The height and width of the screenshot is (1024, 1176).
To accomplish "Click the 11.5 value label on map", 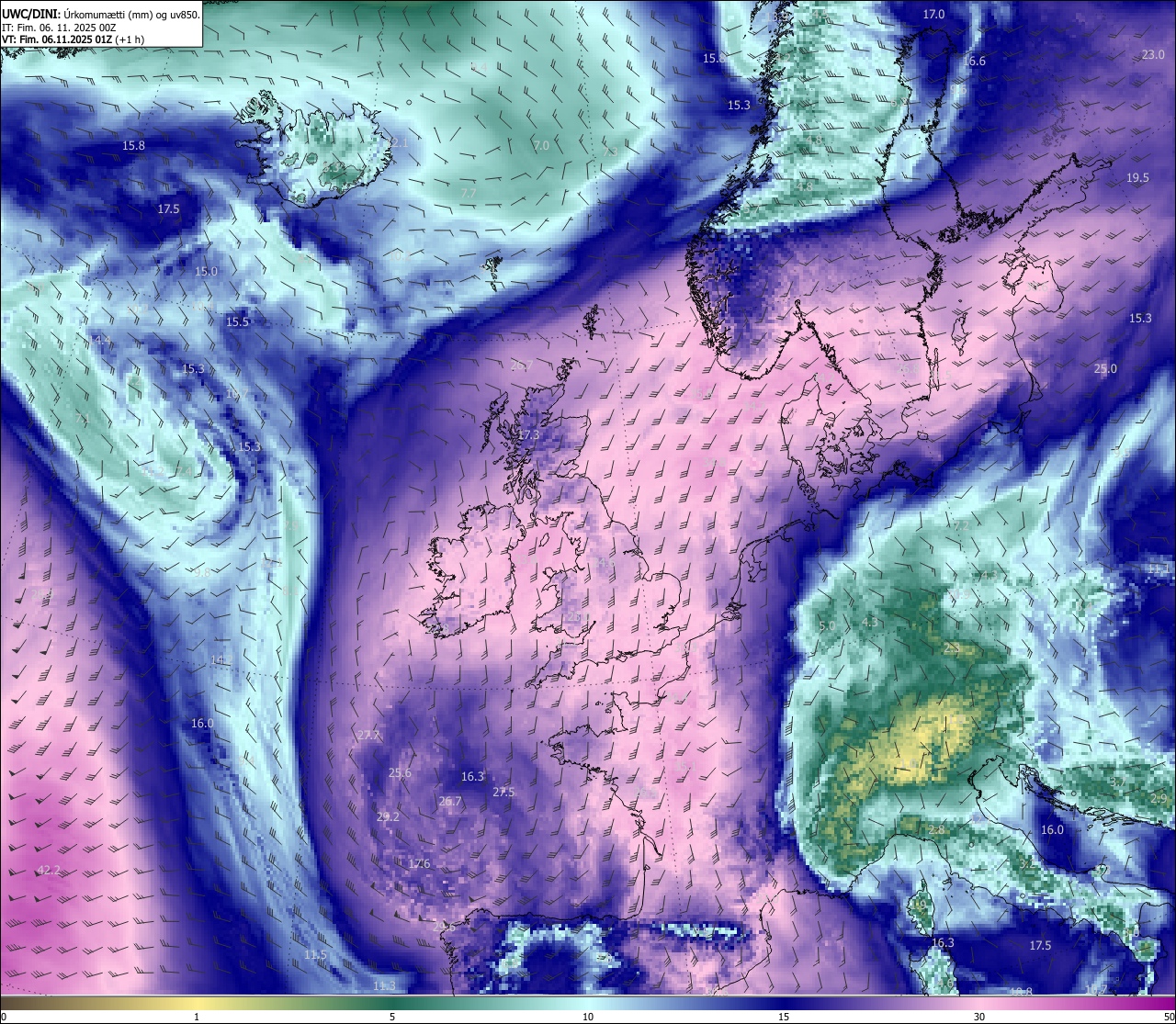I will 315,955.
